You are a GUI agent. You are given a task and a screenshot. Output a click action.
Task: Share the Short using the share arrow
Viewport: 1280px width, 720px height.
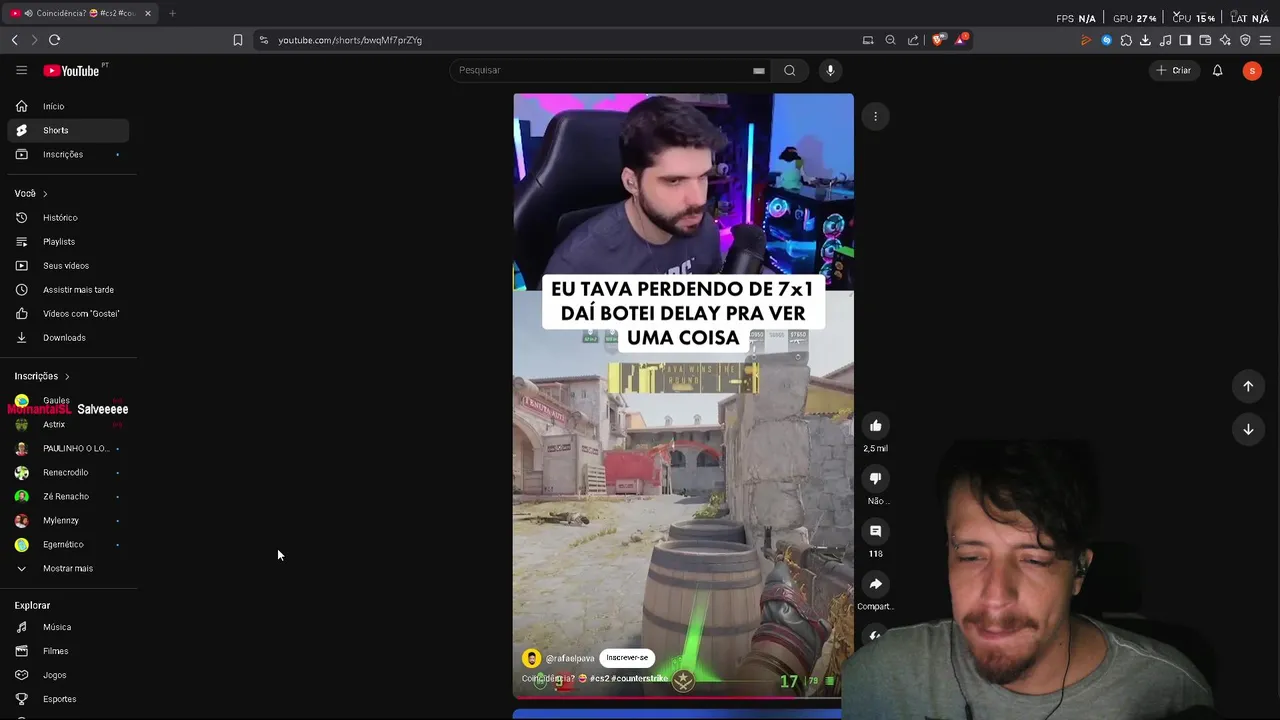875,584
